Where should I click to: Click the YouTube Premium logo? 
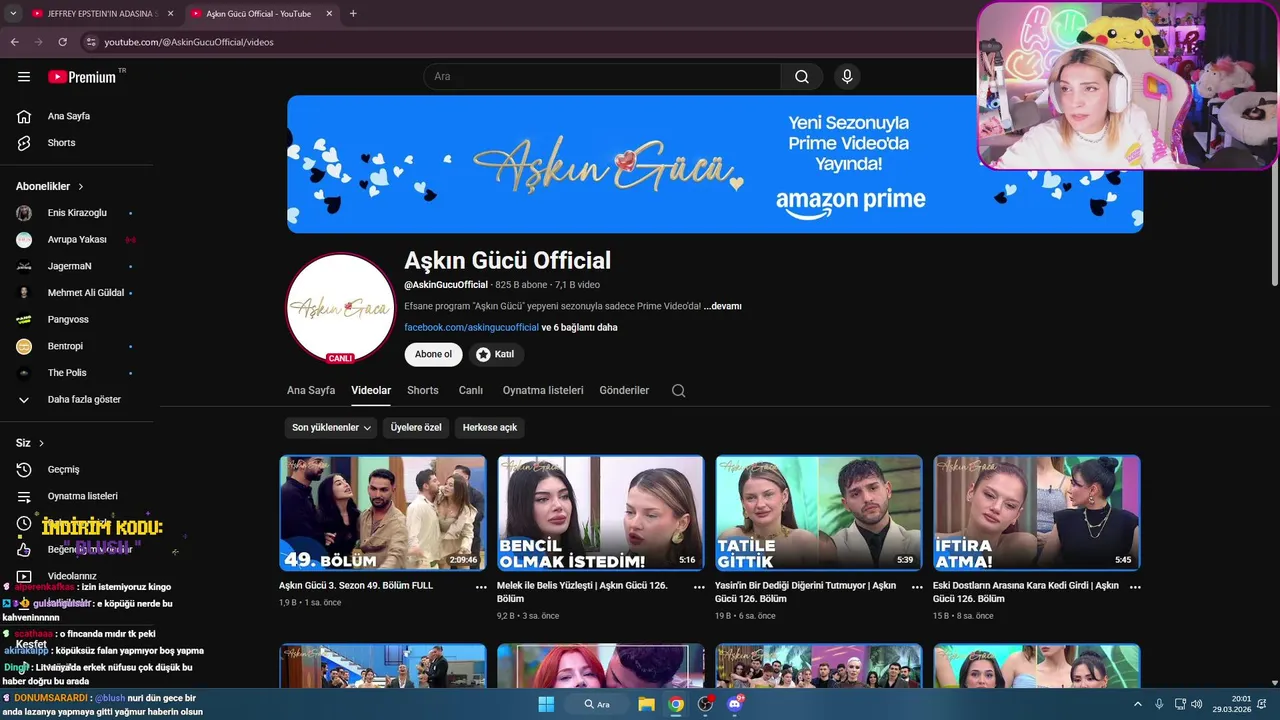pos(82,77)
